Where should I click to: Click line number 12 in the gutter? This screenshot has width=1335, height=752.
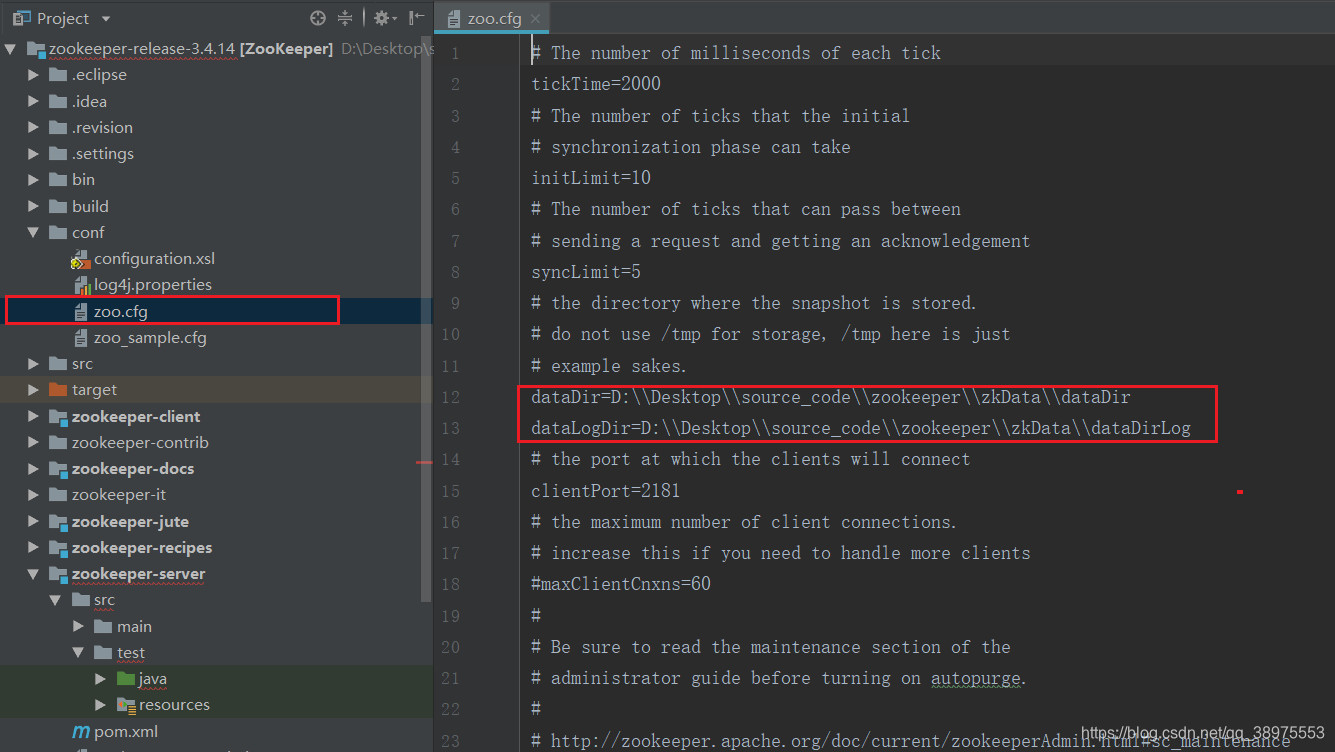(450, 397)
